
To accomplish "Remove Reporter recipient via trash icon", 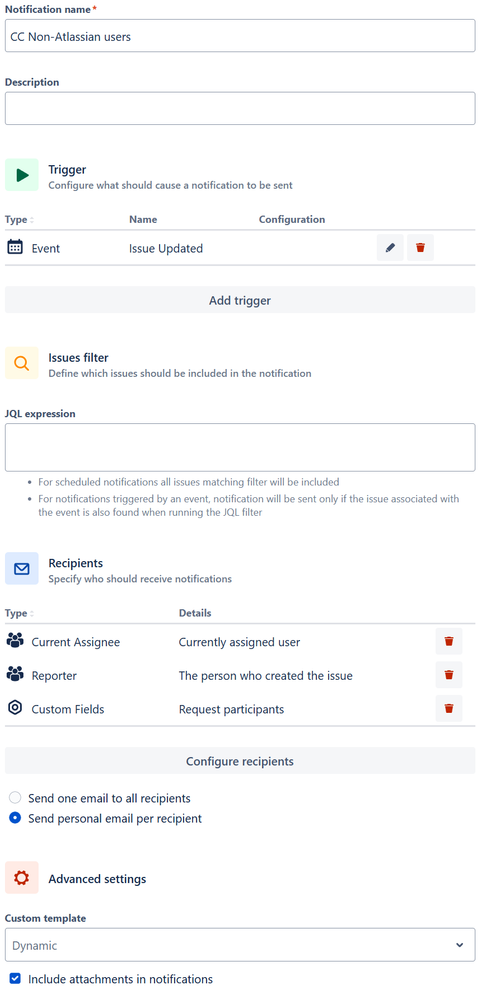I will [x=449, y=675].
